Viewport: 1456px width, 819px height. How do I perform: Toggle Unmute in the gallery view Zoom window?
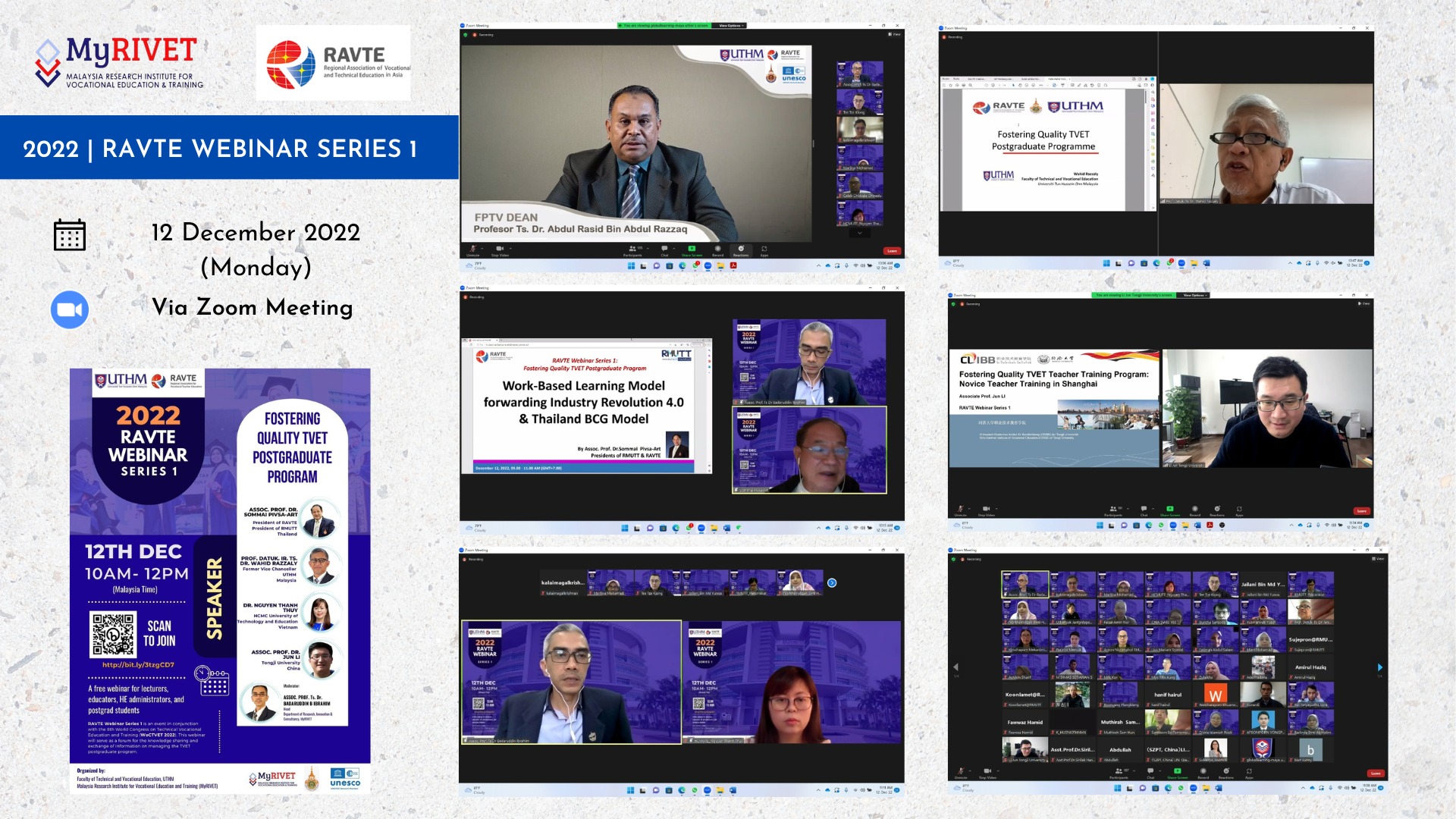point(961,773)
